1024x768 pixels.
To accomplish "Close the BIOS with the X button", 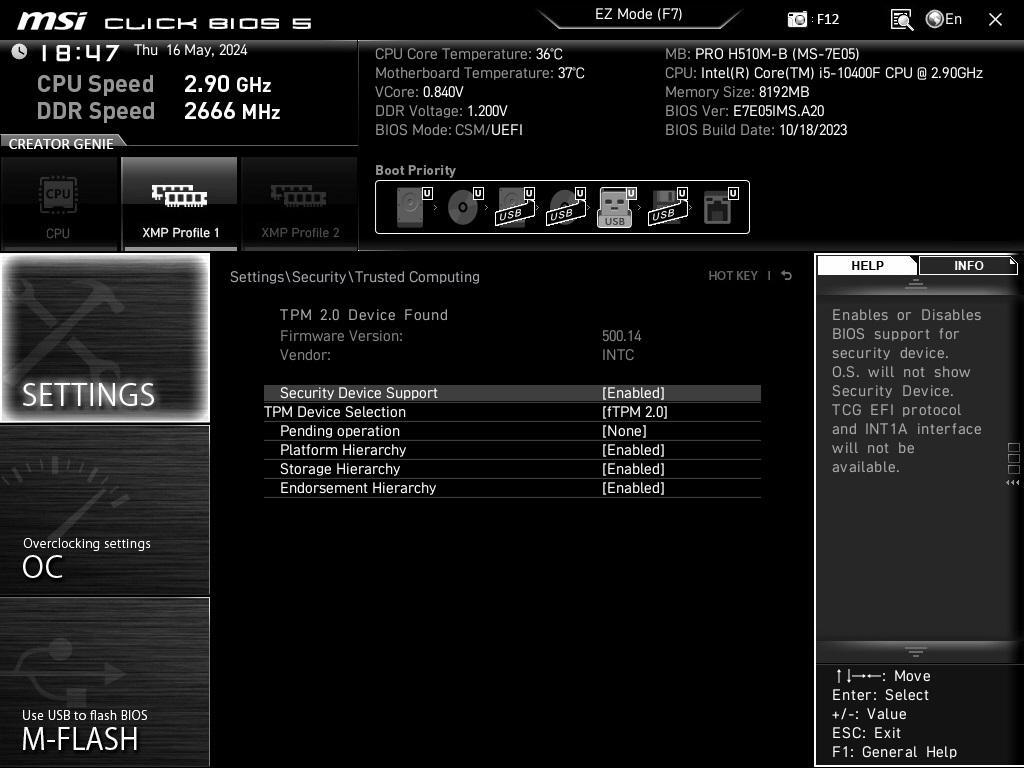I will (x=995, y=20).
